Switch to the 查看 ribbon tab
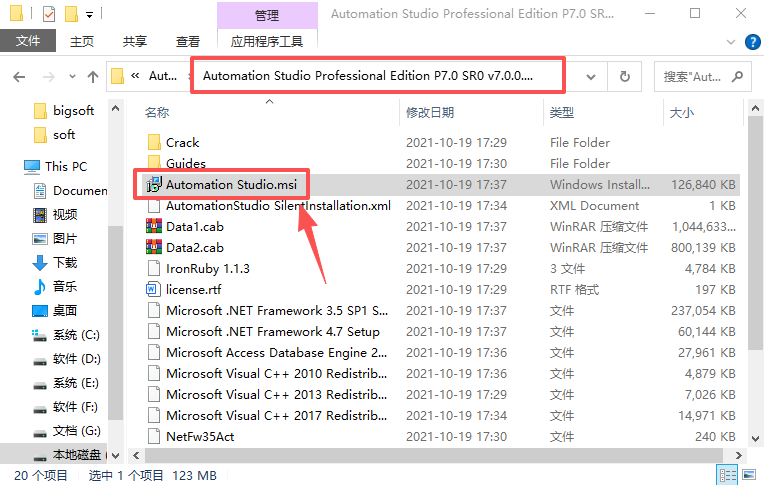Viewport: 764px width, 485px height. [x=187, y=41]
